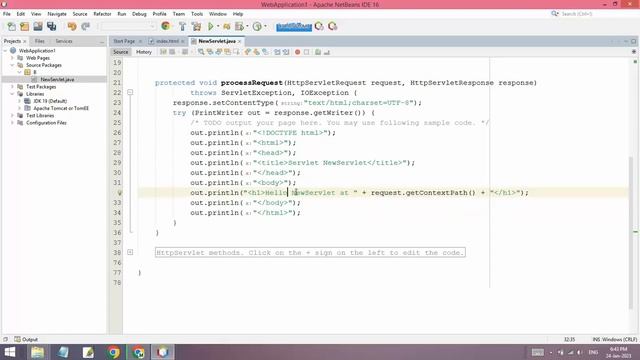This screenshot has width=640, height=360.
Task: Click the Undo toolbar icon
Action: (x=72, y=27)
